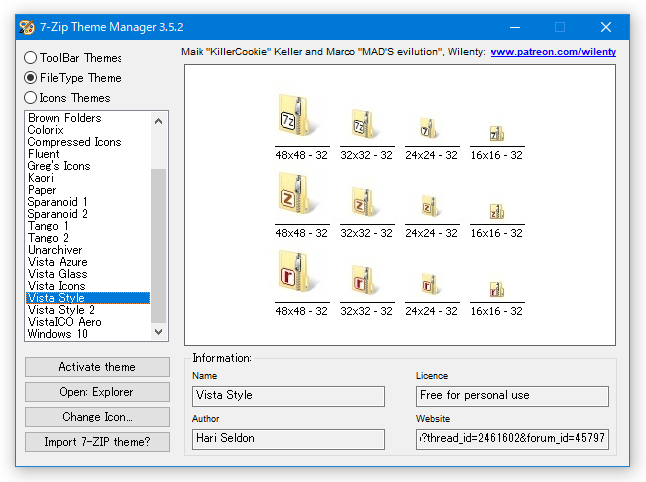Click the 16x16 rar (r) icon preview

[x=497, y=289]
